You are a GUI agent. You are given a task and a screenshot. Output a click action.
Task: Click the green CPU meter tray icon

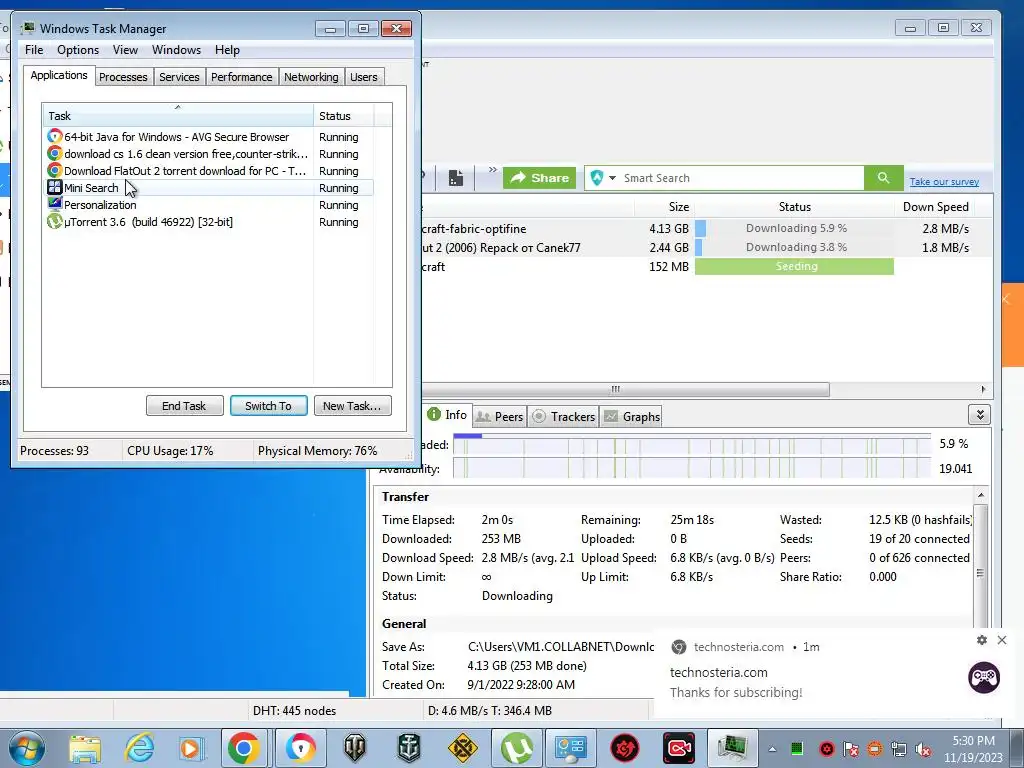(x=797, y=749)
